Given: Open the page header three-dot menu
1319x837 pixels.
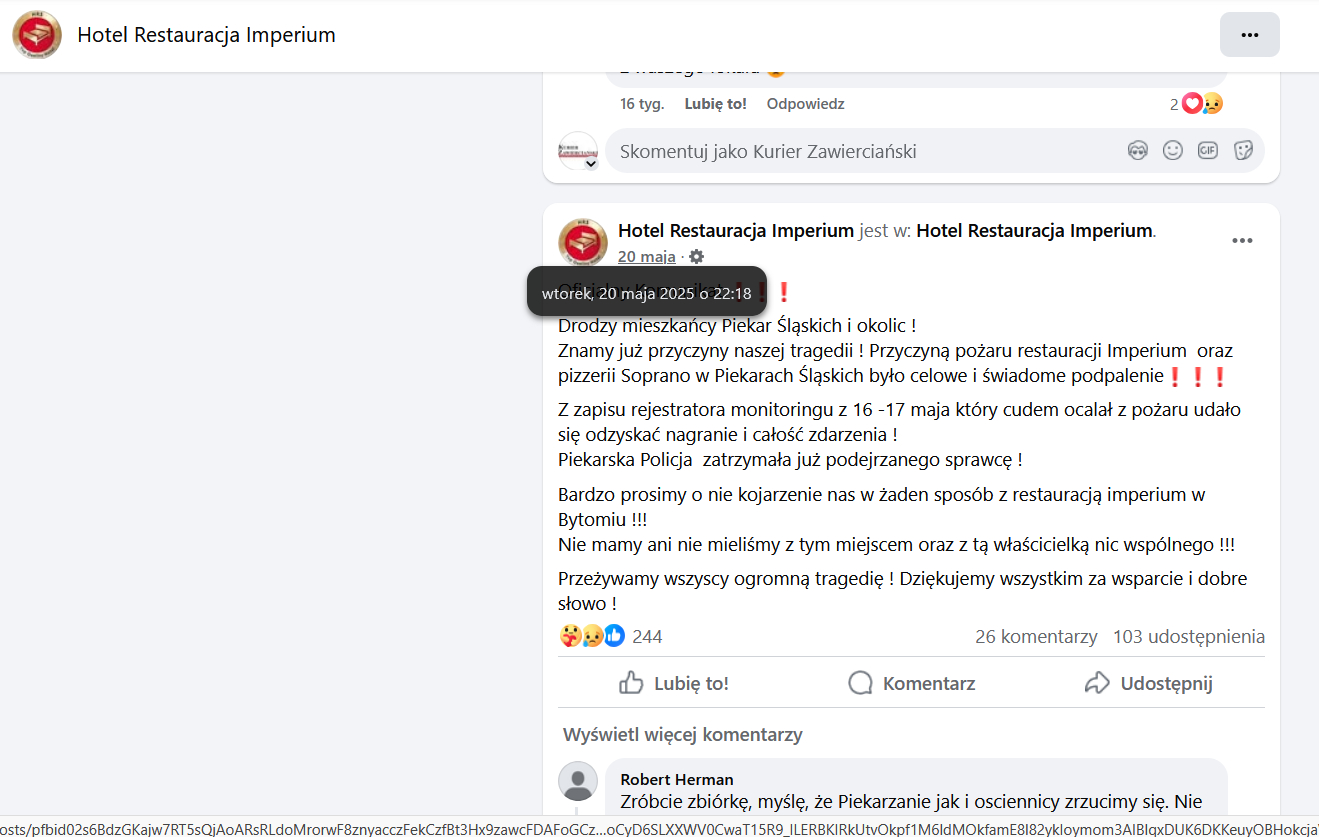Looking at the screenshot, I should point(1249,35).
